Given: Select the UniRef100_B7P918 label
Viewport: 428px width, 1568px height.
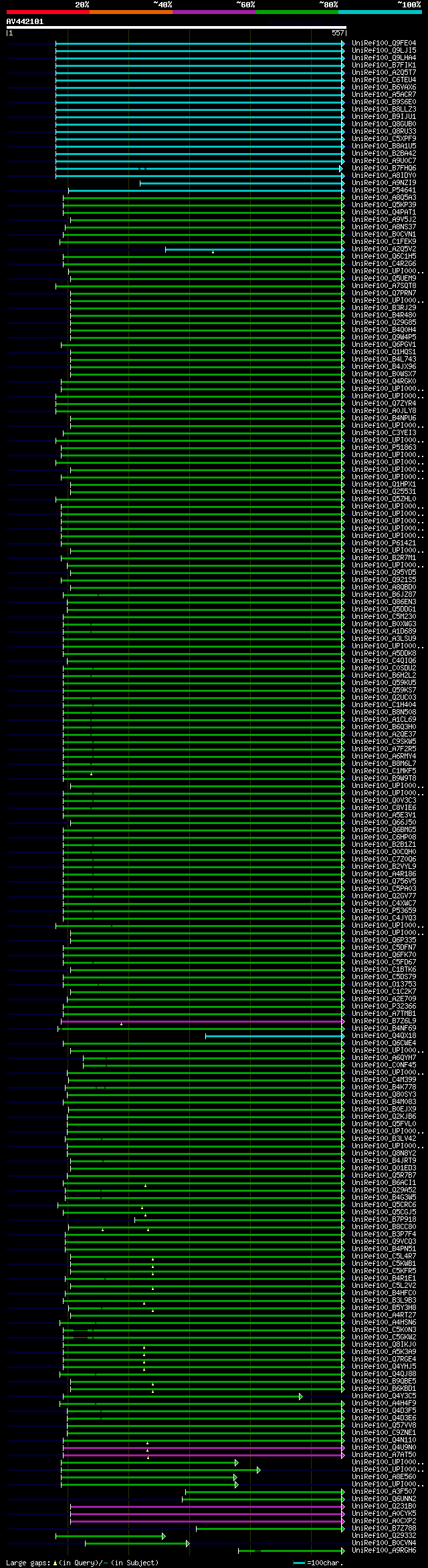Looking at the screenshot, I should pos(384,1220).
